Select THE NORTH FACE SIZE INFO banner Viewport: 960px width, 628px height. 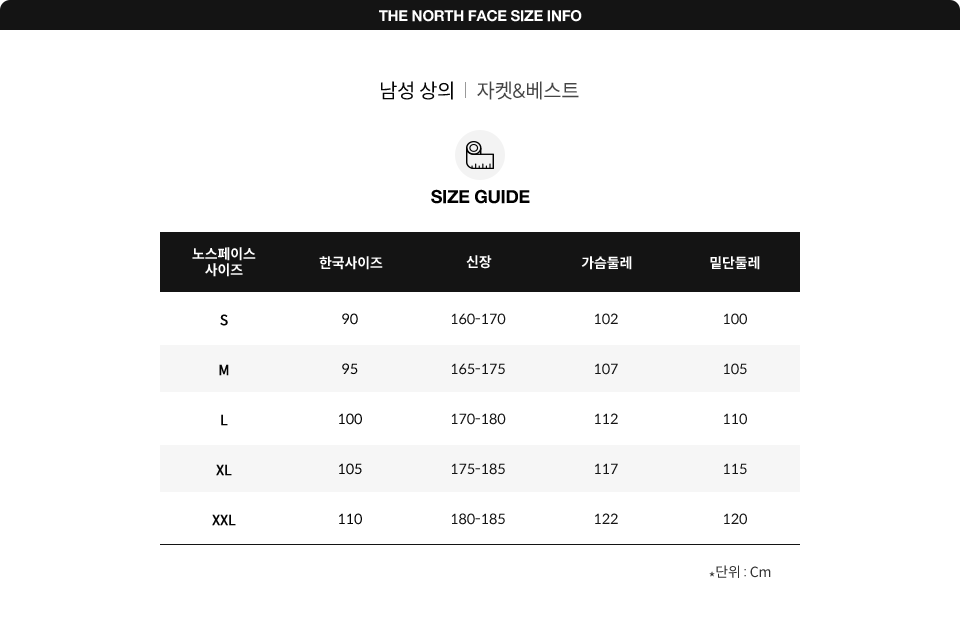480,15
